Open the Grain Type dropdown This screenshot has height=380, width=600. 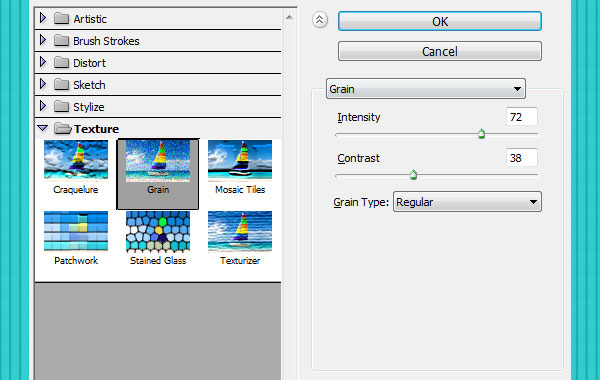tap(467, 202)
